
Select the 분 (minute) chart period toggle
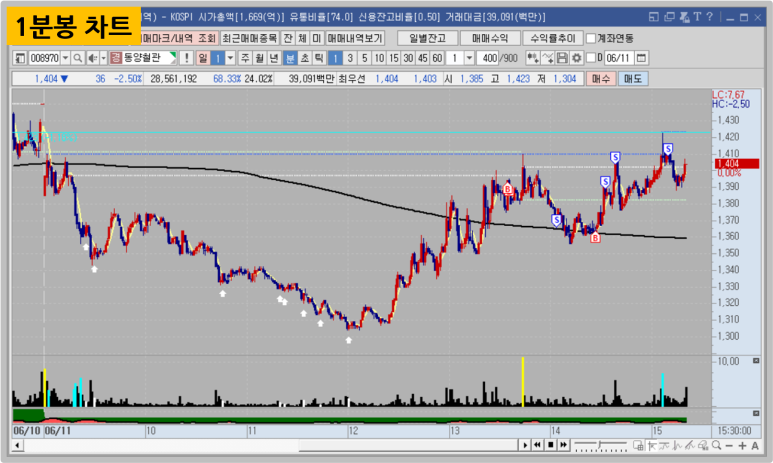[x=290, y=58]
